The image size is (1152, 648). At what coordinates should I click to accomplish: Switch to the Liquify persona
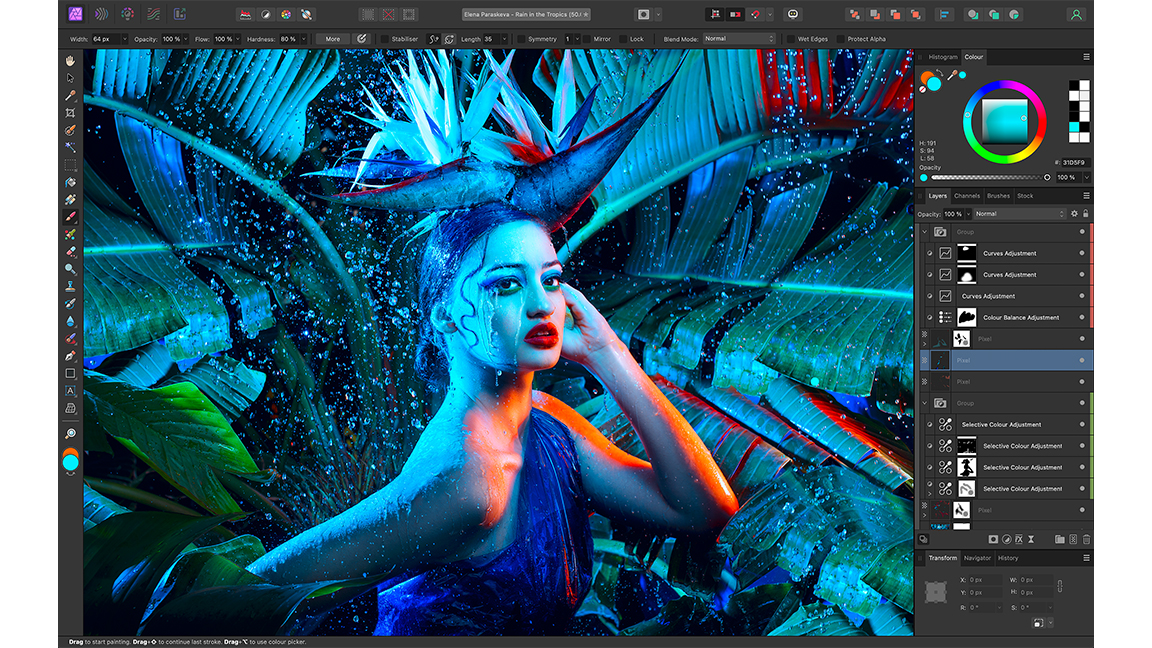point(101,14)
